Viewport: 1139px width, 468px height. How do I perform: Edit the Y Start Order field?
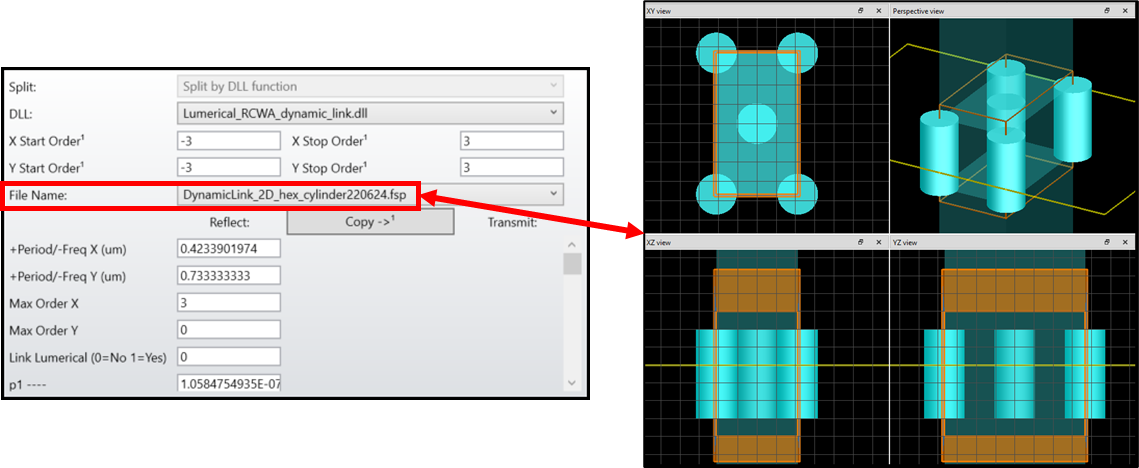point(229,167)
